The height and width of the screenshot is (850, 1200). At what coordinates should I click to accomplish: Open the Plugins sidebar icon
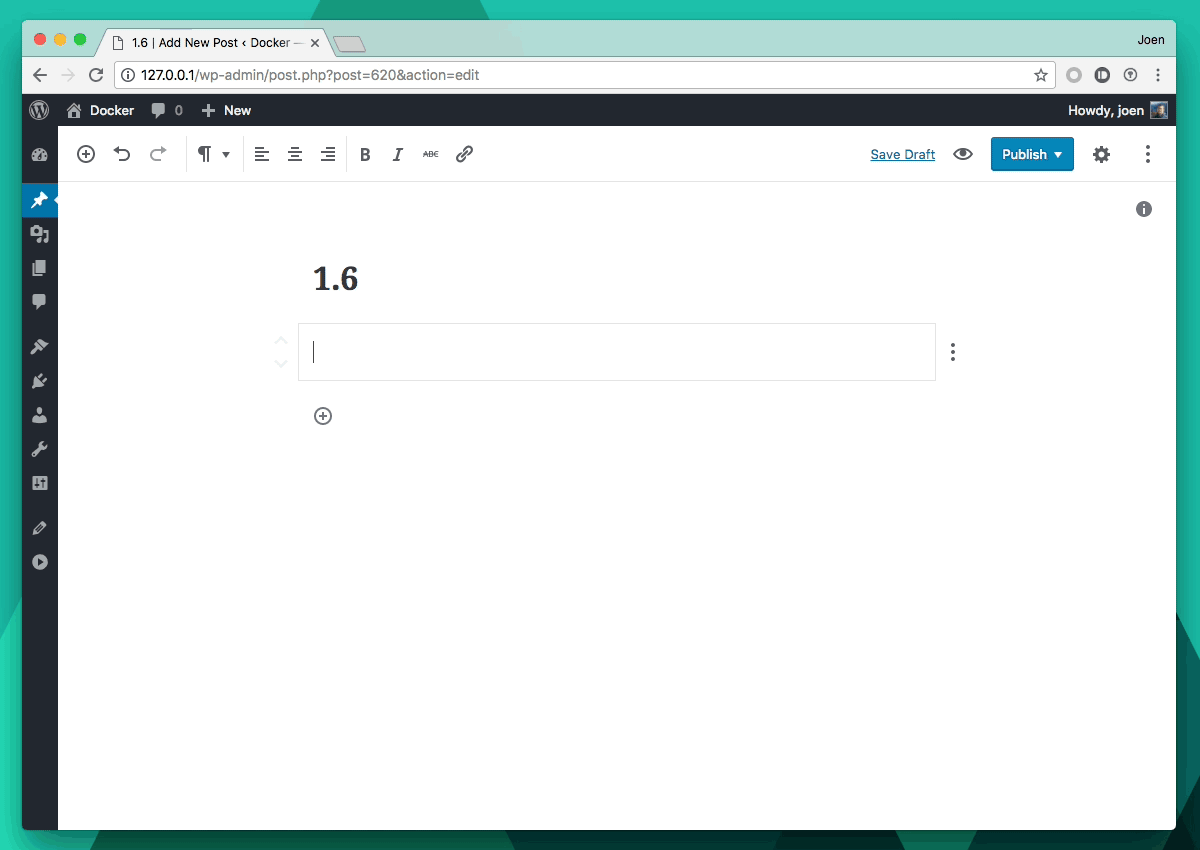(x=39, y=381)
